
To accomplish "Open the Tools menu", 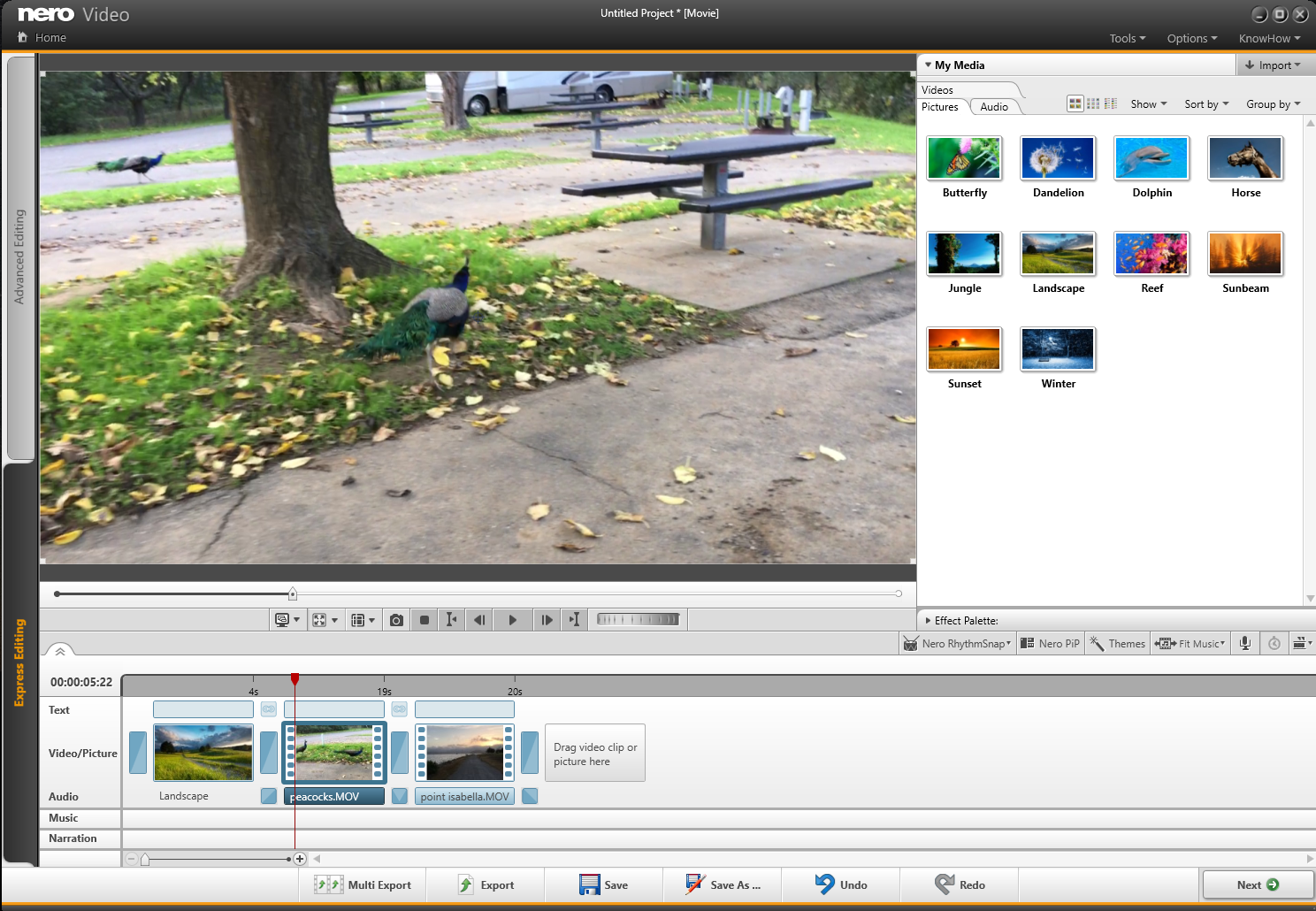I will 1127,38.
